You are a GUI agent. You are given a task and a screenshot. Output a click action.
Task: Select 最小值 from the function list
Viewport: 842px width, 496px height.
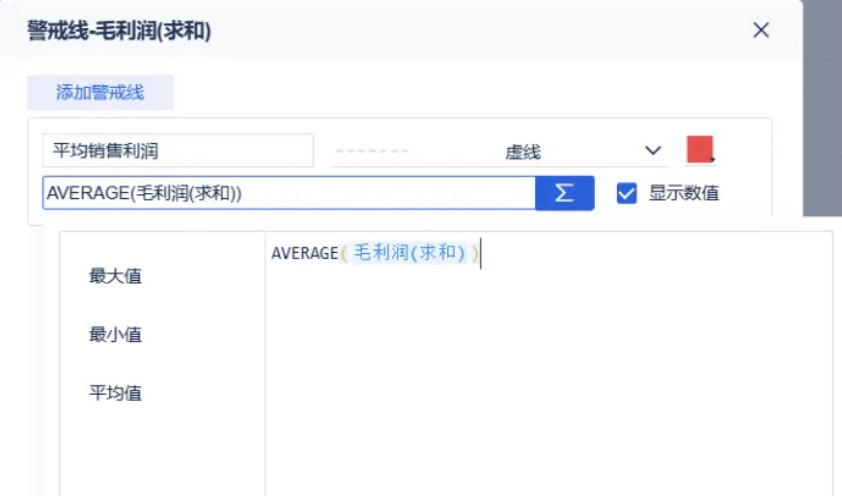point(115,334)
